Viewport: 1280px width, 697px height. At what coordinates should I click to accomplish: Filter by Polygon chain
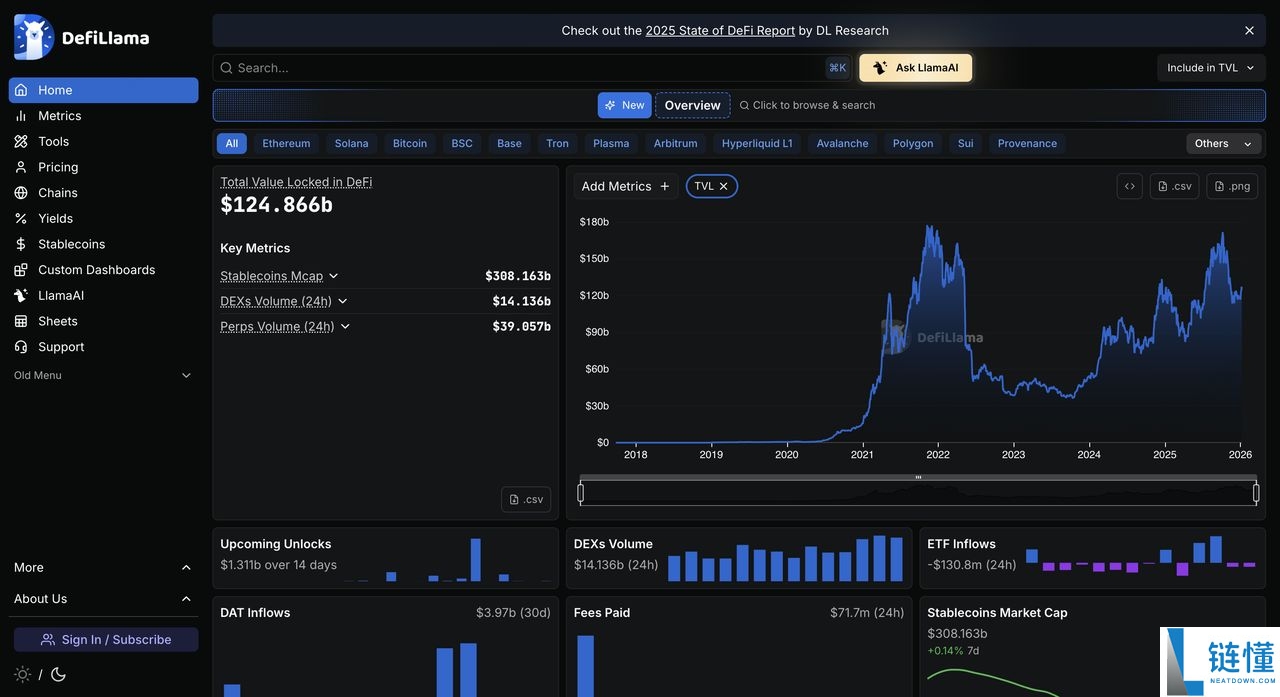pyautogui.click(x=913, y=144)
